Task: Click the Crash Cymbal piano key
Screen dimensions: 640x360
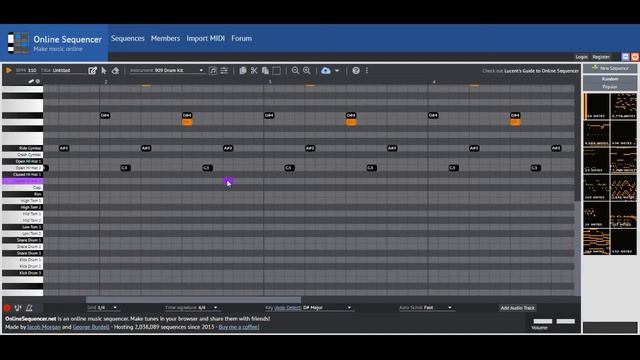Action: click(x=23, y=155)
